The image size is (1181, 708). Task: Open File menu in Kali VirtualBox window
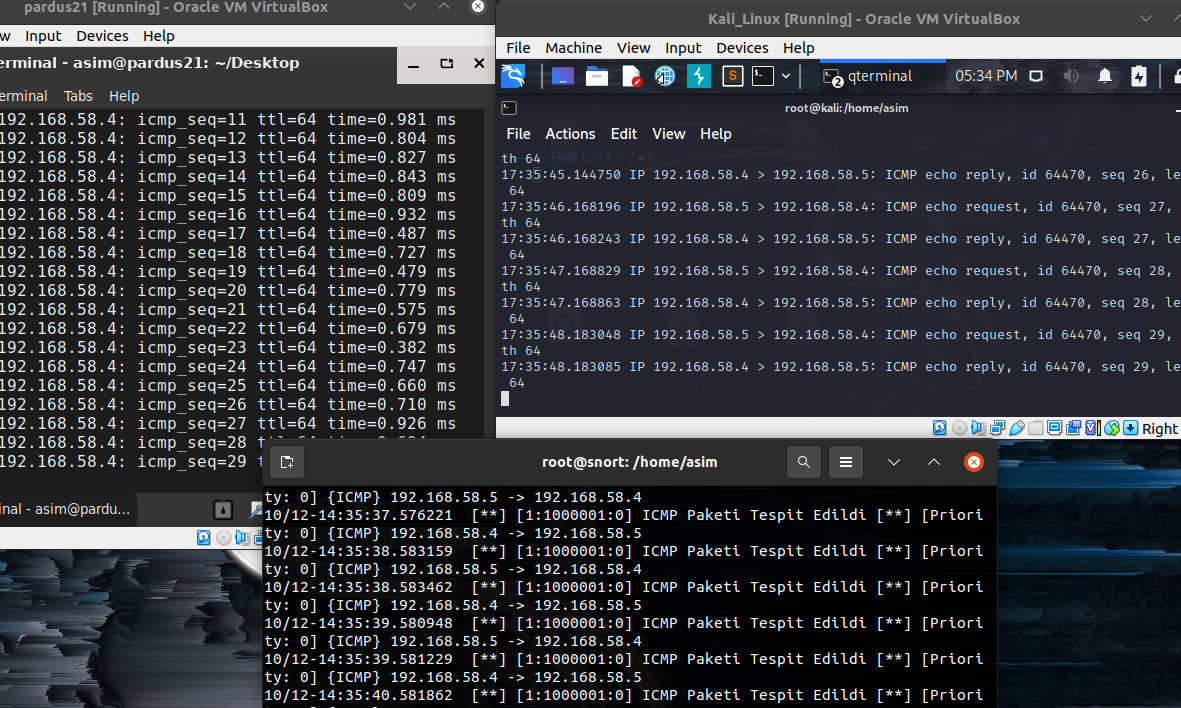coord(518,48)
